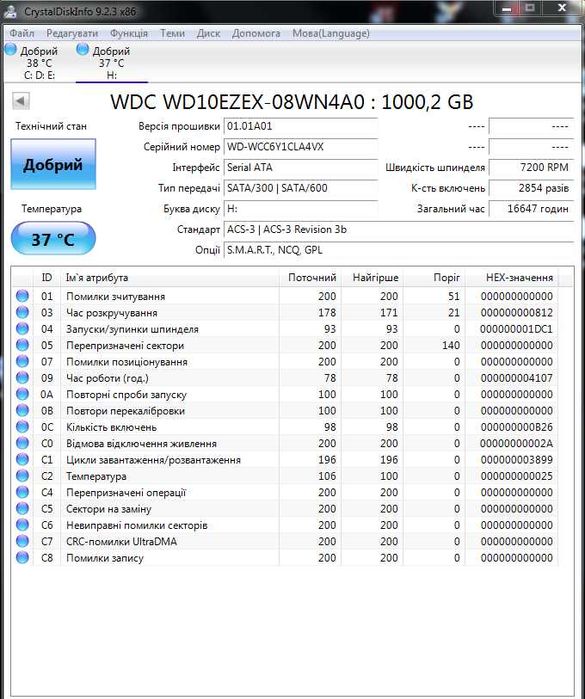Click the blue health orb above H:
This screenshot has width=585, height=699.
(82, 49)
